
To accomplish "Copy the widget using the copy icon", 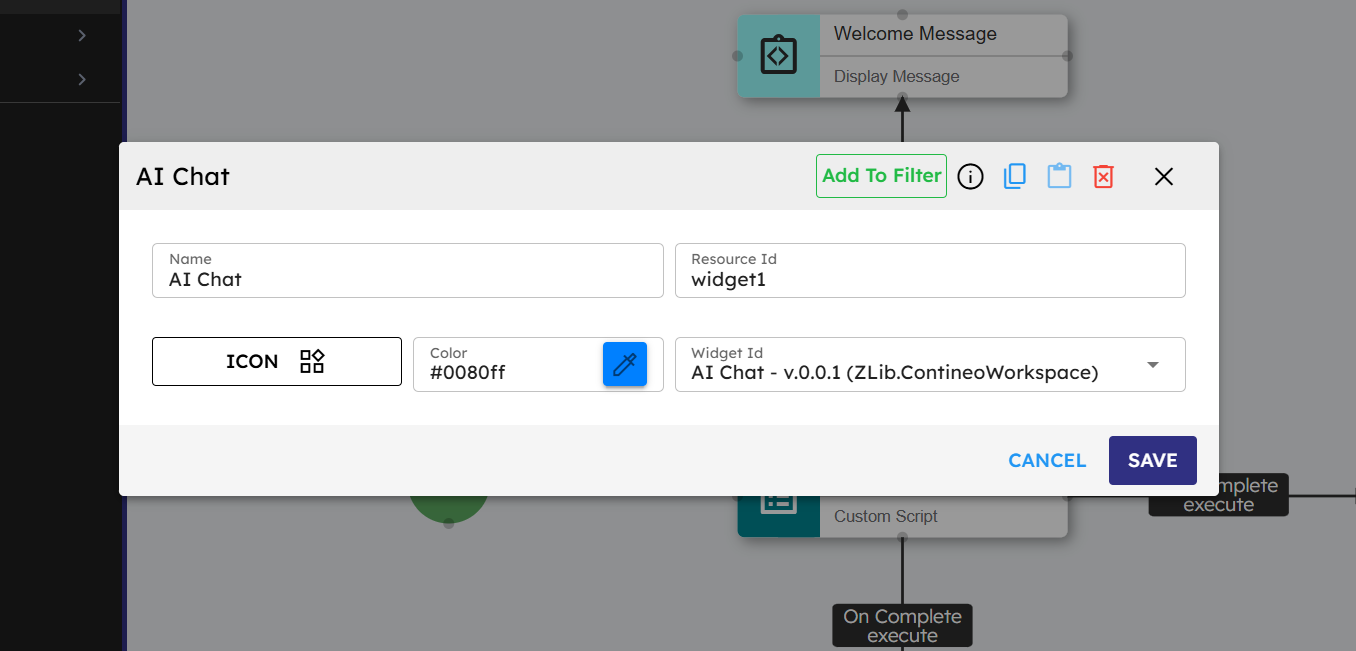I will point(1014,177).
